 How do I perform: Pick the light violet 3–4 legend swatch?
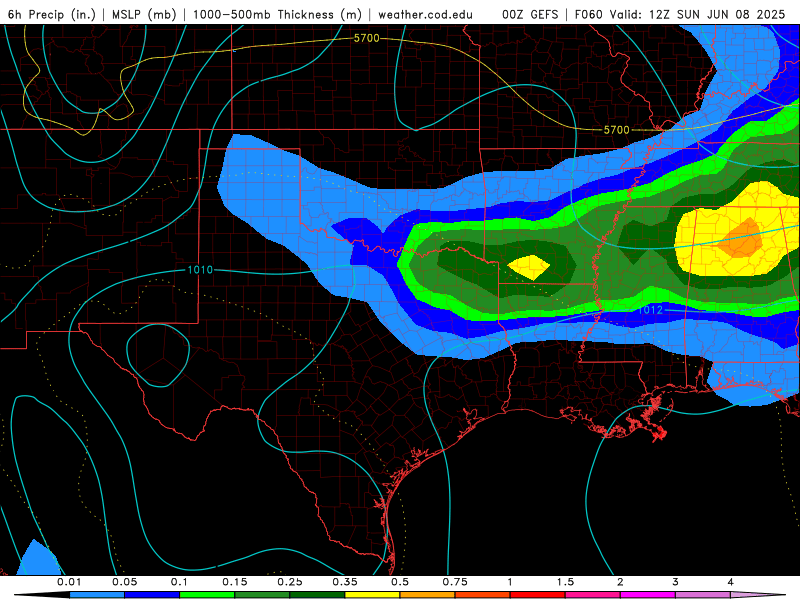703,595
